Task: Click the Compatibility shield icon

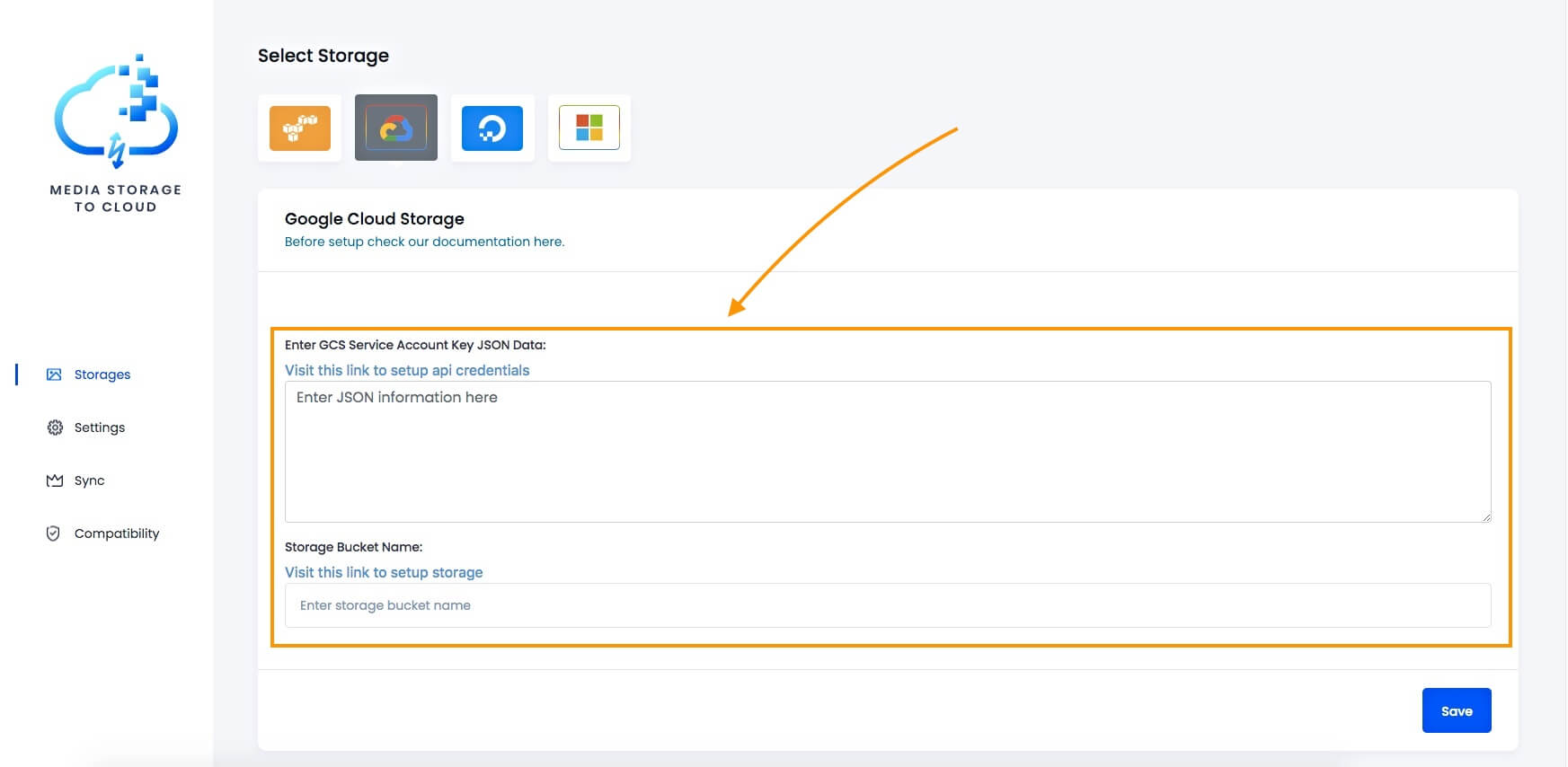Action: (x=54, y=533)
